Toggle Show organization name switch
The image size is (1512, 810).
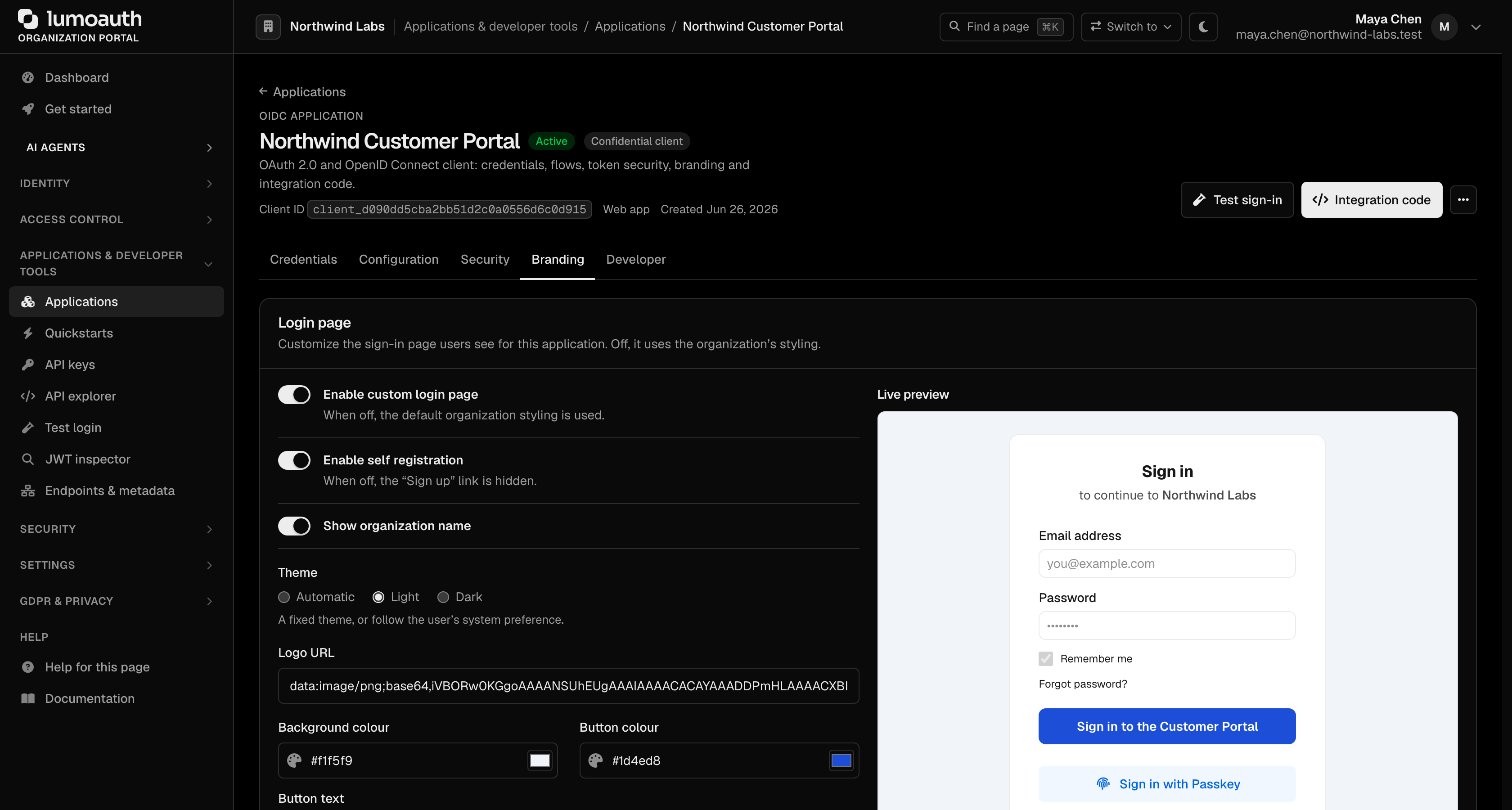pos(294,526)
